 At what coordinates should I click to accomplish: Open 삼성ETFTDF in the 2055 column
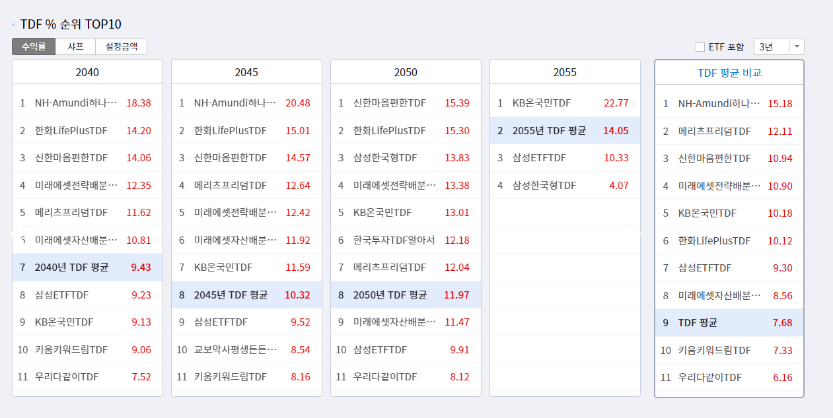540,158
